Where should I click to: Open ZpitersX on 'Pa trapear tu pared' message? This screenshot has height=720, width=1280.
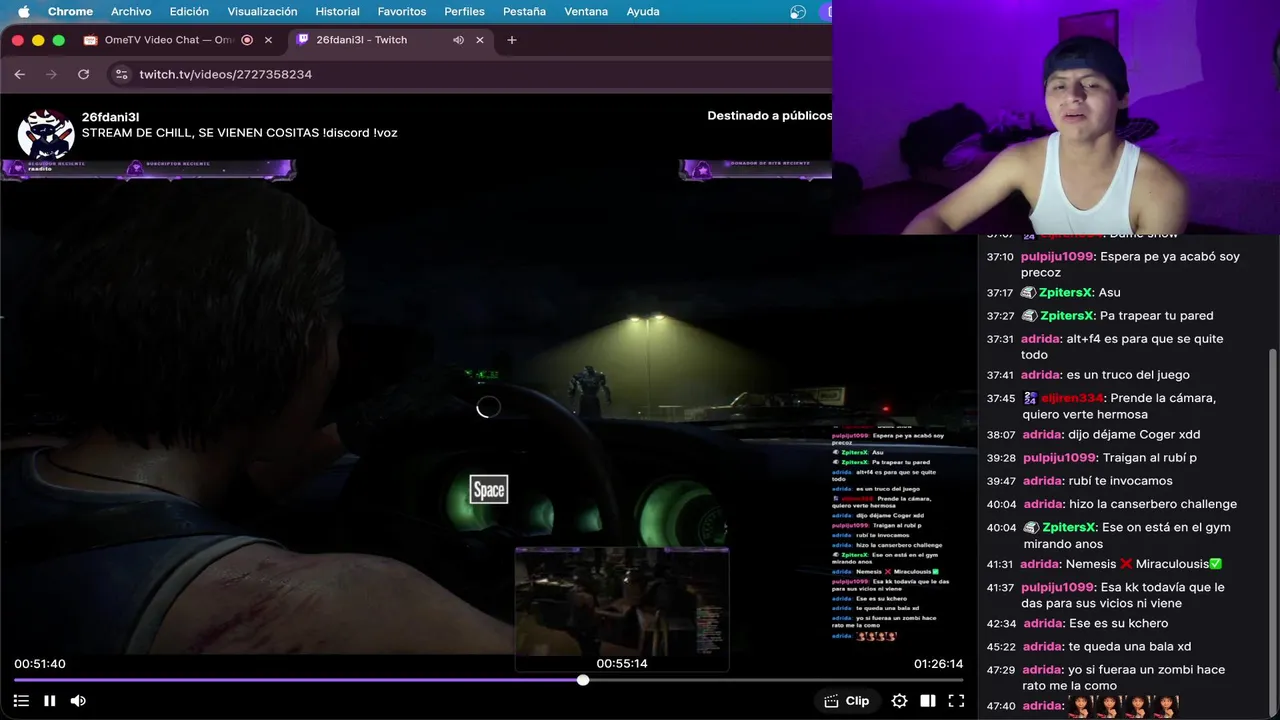tap(1066, 316)
